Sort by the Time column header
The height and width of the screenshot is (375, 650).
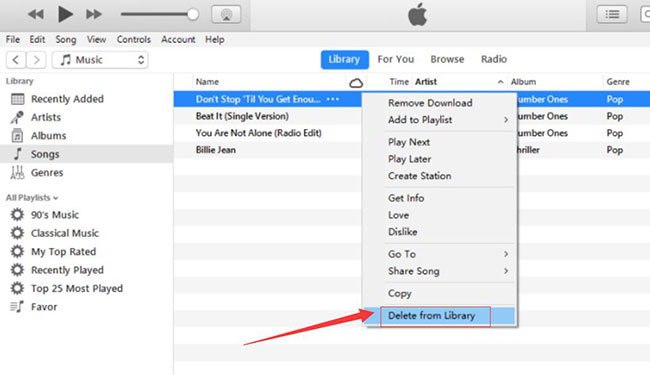(399, 82)
